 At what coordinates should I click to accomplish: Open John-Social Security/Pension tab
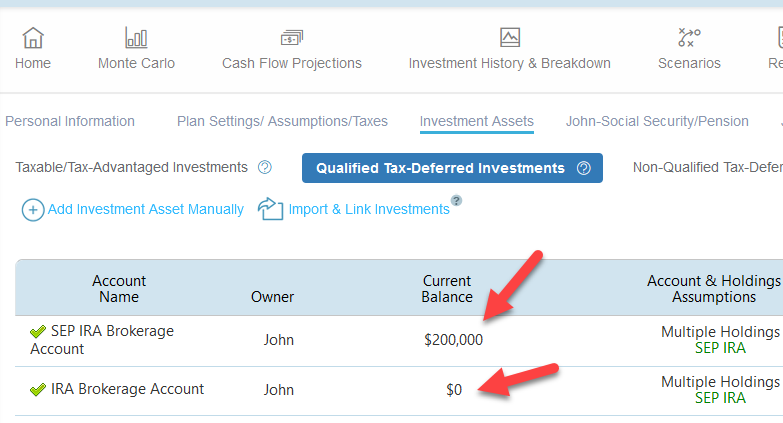(657, 121)
